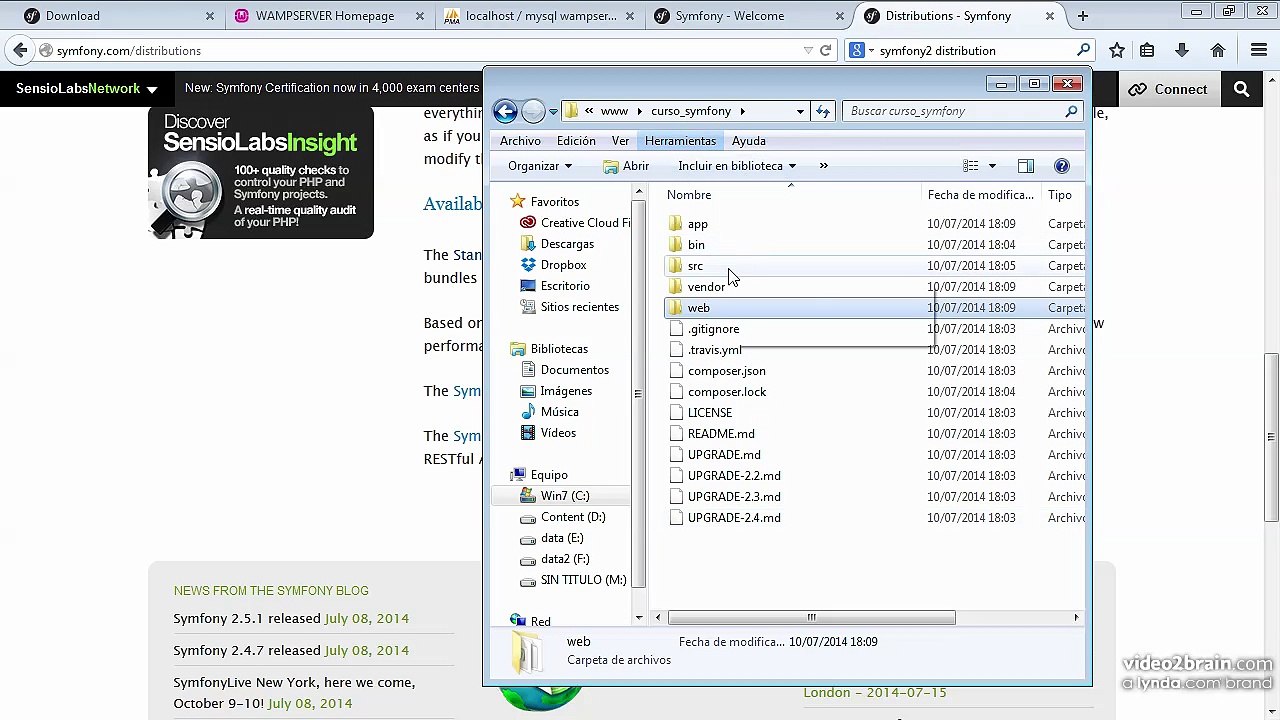
Task: Select the composer.json file
Action: tap(726, 371)
